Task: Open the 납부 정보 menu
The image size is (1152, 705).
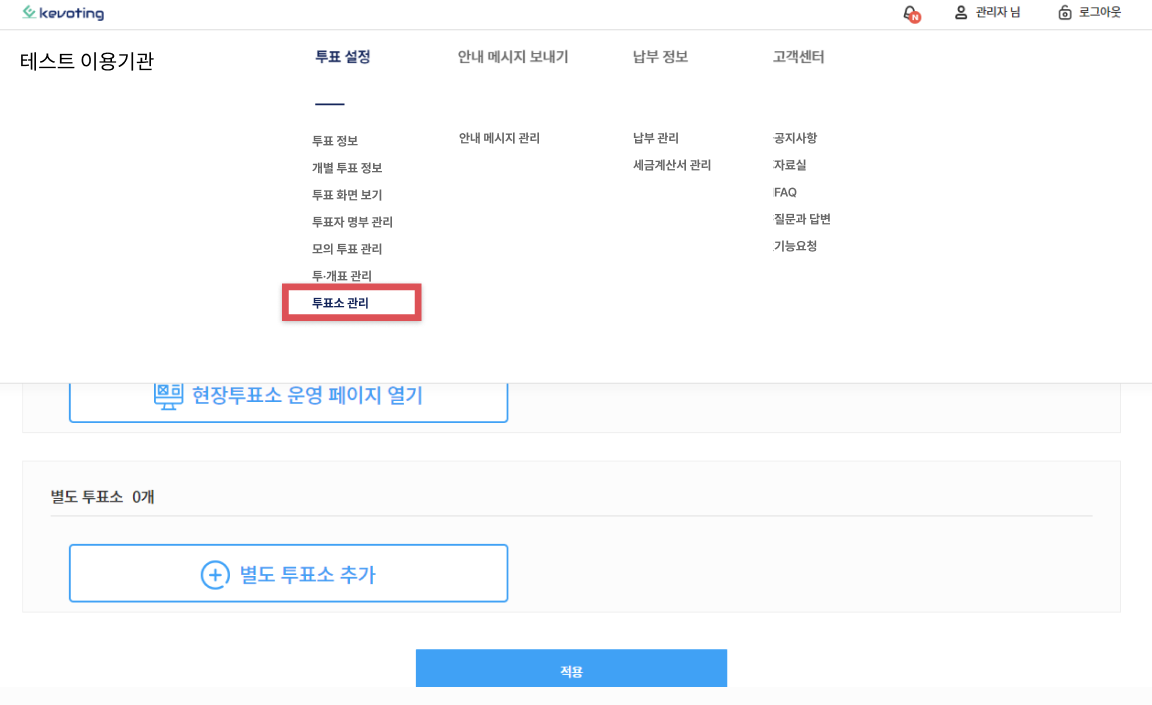Action: (x=660, y=57)
